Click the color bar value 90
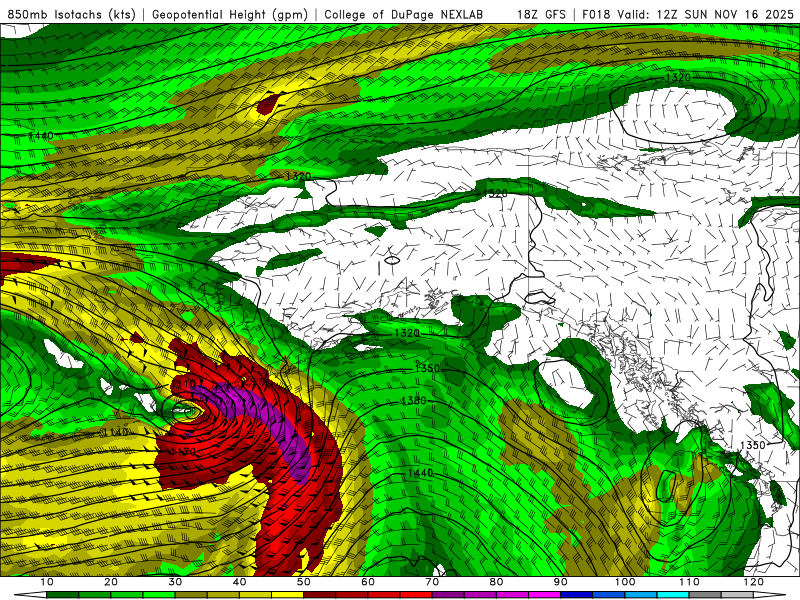The height and width of the screenshot is (600, 800). (561, 582)
